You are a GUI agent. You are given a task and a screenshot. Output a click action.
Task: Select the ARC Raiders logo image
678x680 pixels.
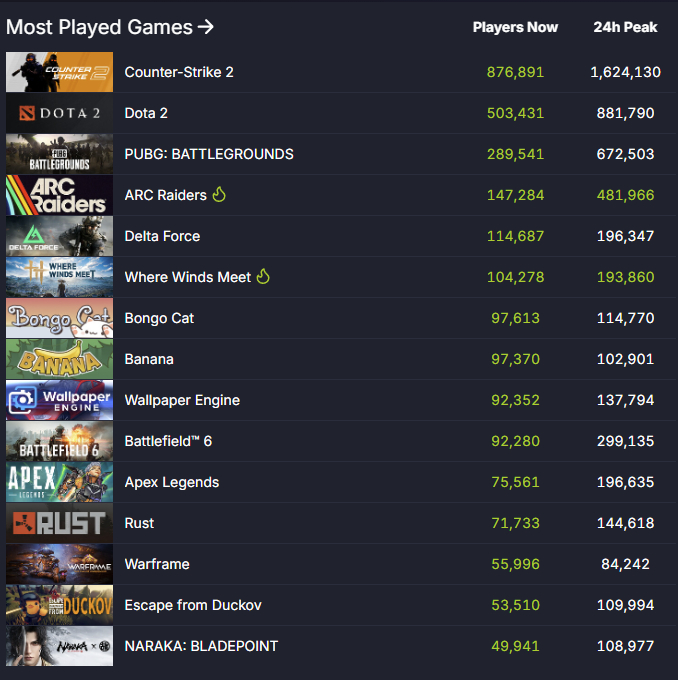coord(59,195)
